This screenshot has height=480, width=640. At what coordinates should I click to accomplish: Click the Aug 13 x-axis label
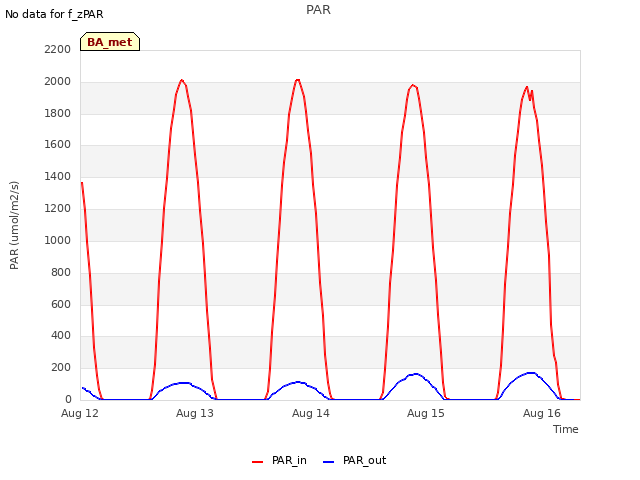click(195, 413)
